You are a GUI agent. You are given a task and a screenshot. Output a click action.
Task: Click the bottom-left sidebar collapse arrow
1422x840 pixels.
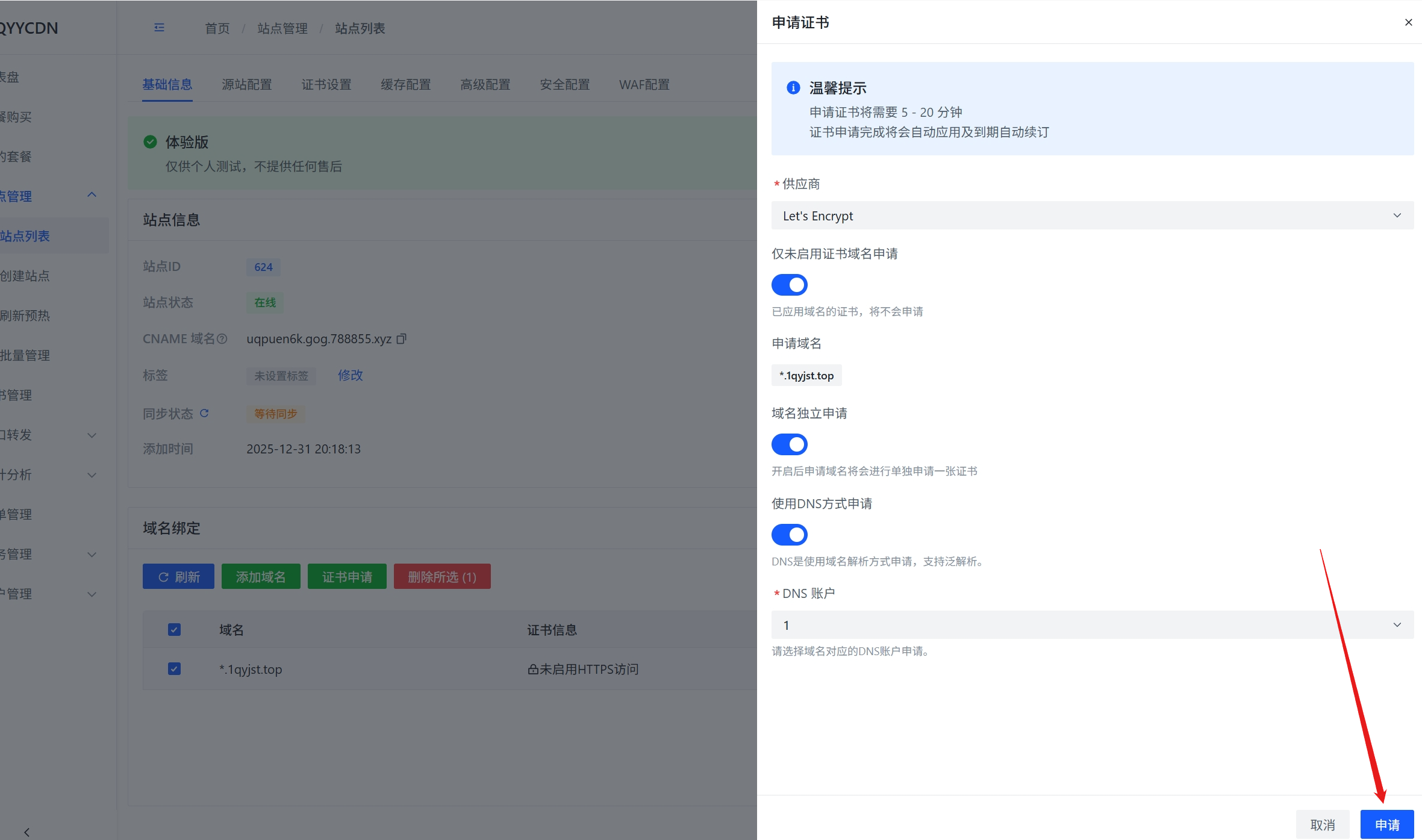coord(27,832)
